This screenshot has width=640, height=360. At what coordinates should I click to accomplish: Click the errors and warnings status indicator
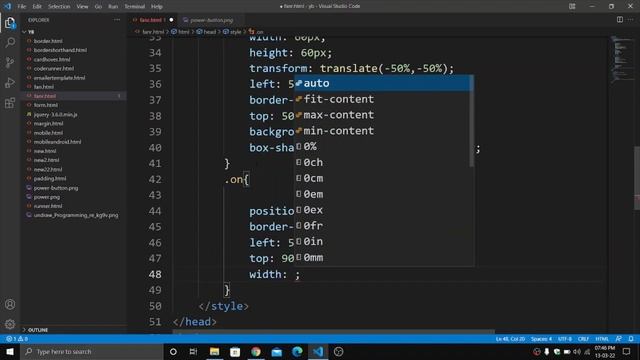[x=17, y=339]
